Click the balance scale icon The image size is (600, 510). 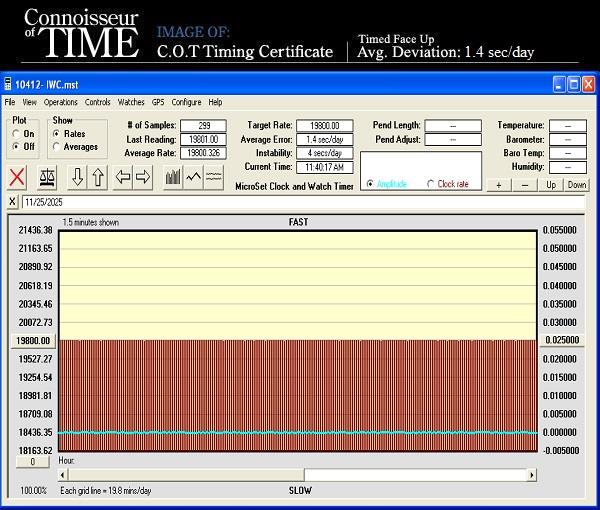(47, 178)
